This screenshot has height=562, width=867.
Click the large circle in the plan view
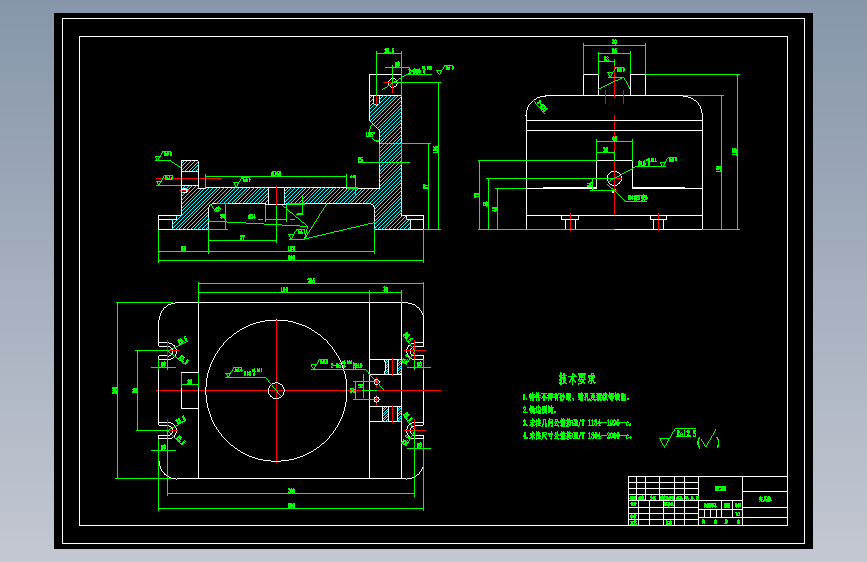[276, 391]
